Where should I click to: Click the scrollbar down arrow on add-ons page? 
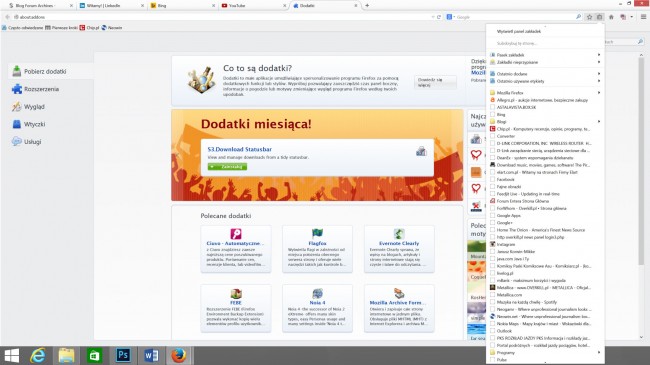click(641, 337)
